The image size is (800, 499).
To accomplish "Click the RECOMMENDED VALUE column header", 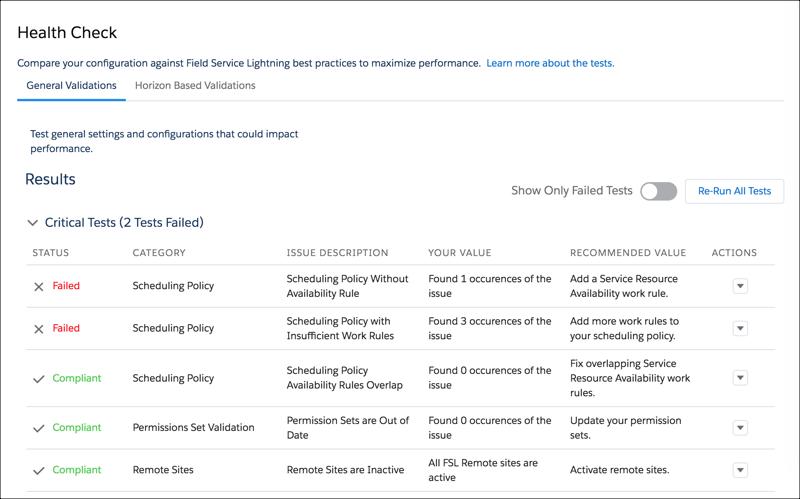I will [628, 253].
